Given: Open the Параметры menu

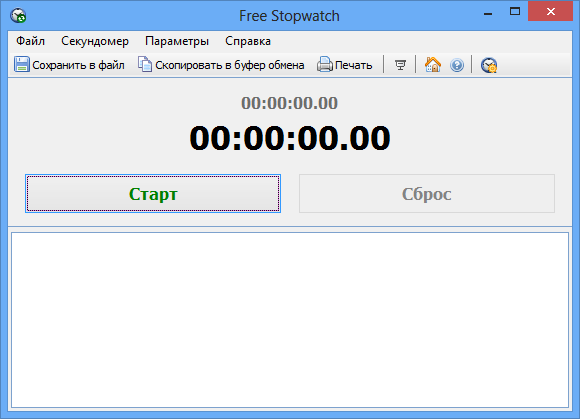Looking at the screenshot, I should pyautogui.click(x=177, y=41).
